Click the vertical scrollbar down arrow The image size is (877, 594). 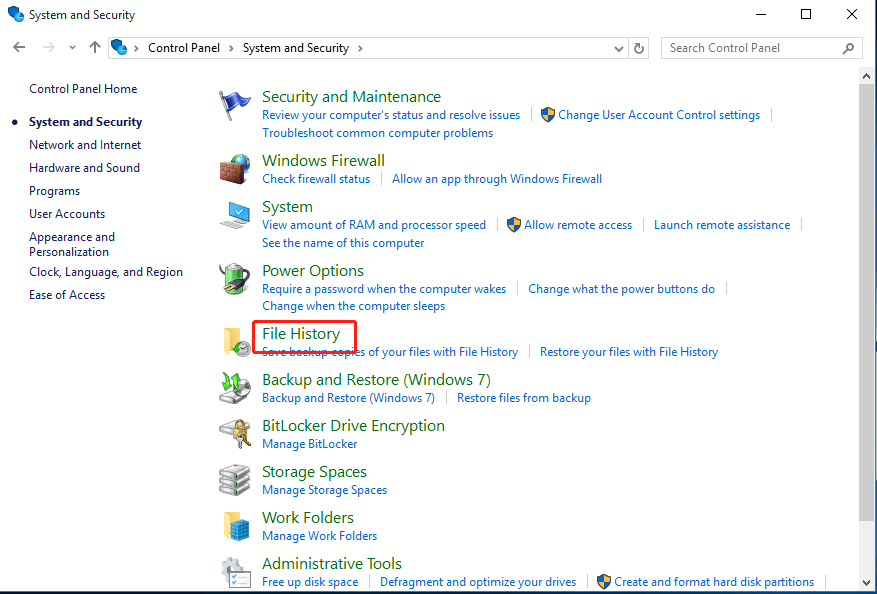pyautogui.click(x=867, y=582)
